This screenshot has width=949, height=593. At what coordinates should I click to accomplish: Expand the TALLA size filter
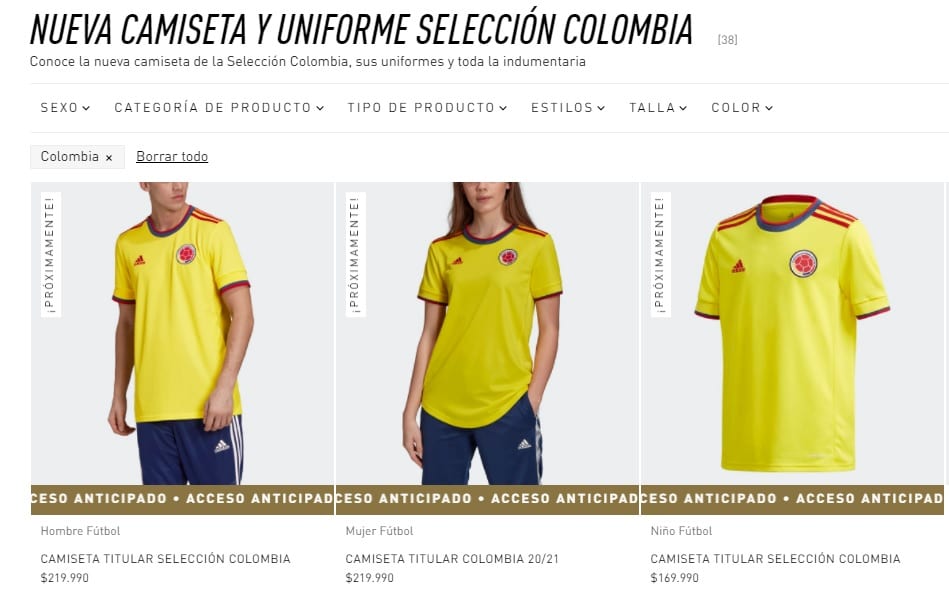[658, 108]
